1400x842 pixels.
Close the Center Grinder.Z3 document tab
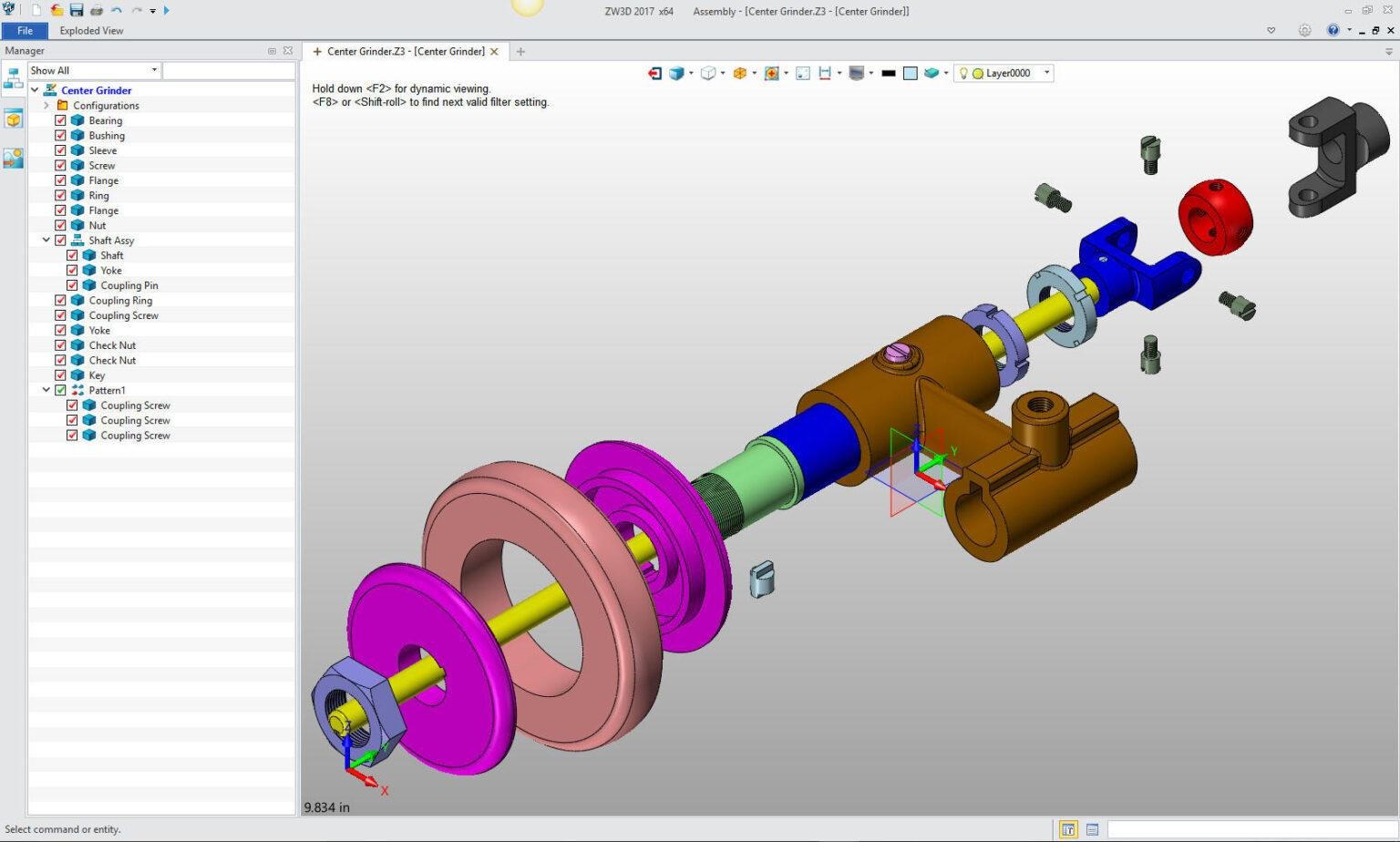pyautogui.click(x=494, y=52)
